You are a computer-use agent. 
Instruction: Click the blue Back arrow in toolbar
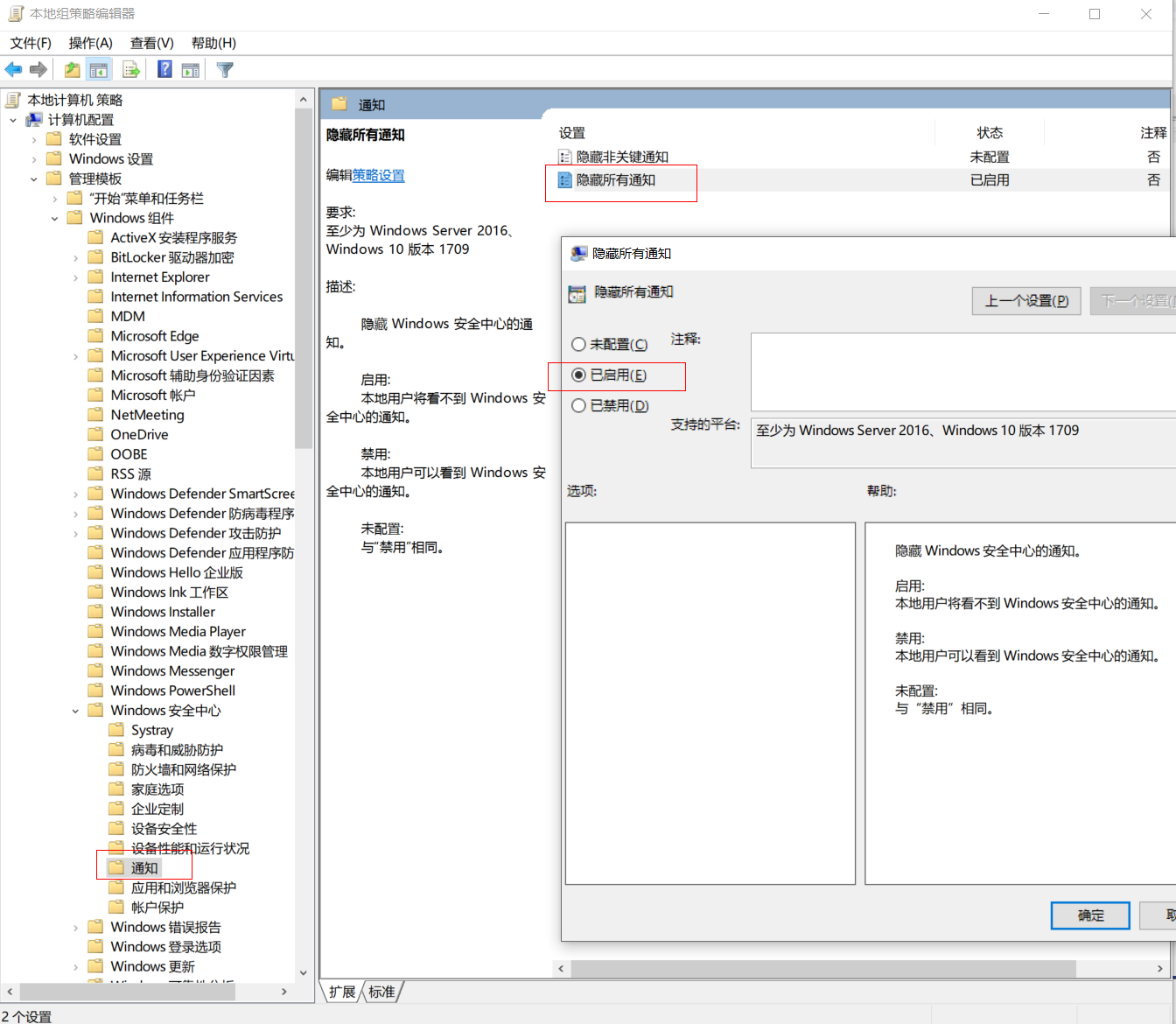pyautogui.click(x=13, y=70)
